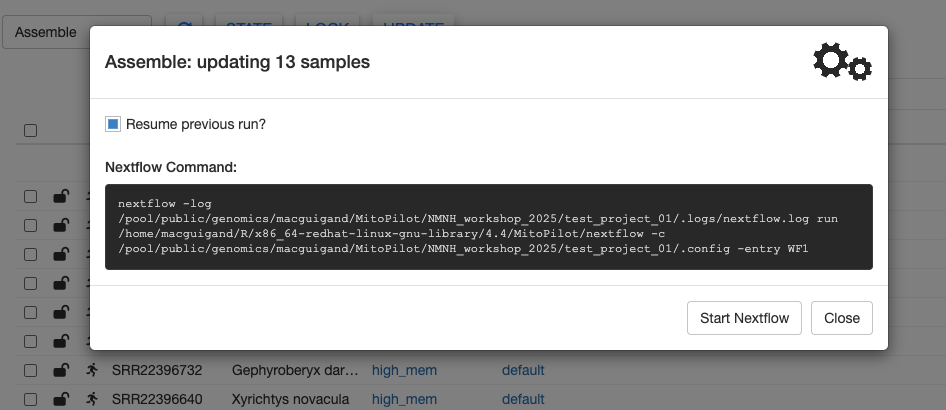The height and width of the screenshot is (410, 946).
Task: Toggle the lock icon for SRR22396732
Action: (x=61, y=370)
